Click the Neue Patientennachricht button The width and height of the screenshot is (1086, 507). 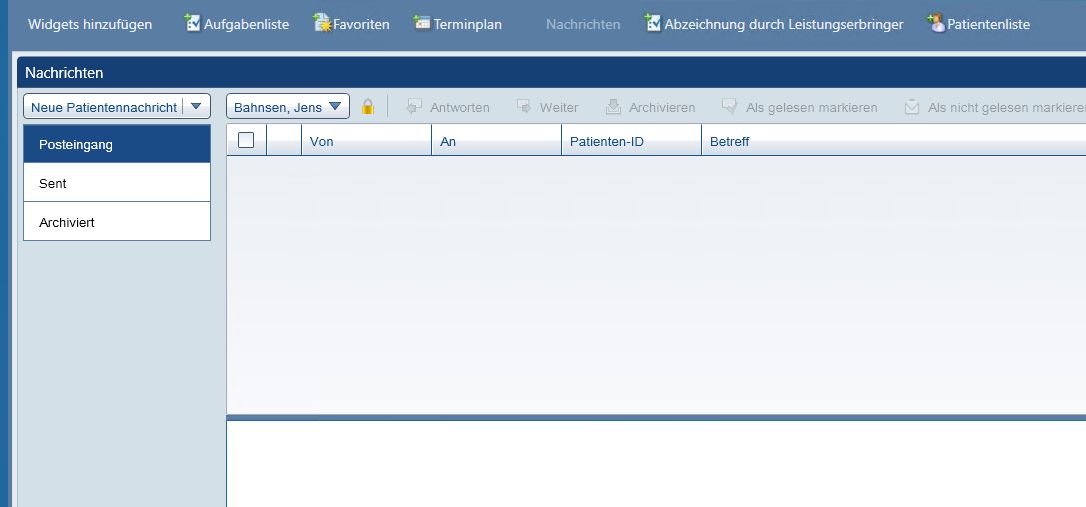[104, 107]
